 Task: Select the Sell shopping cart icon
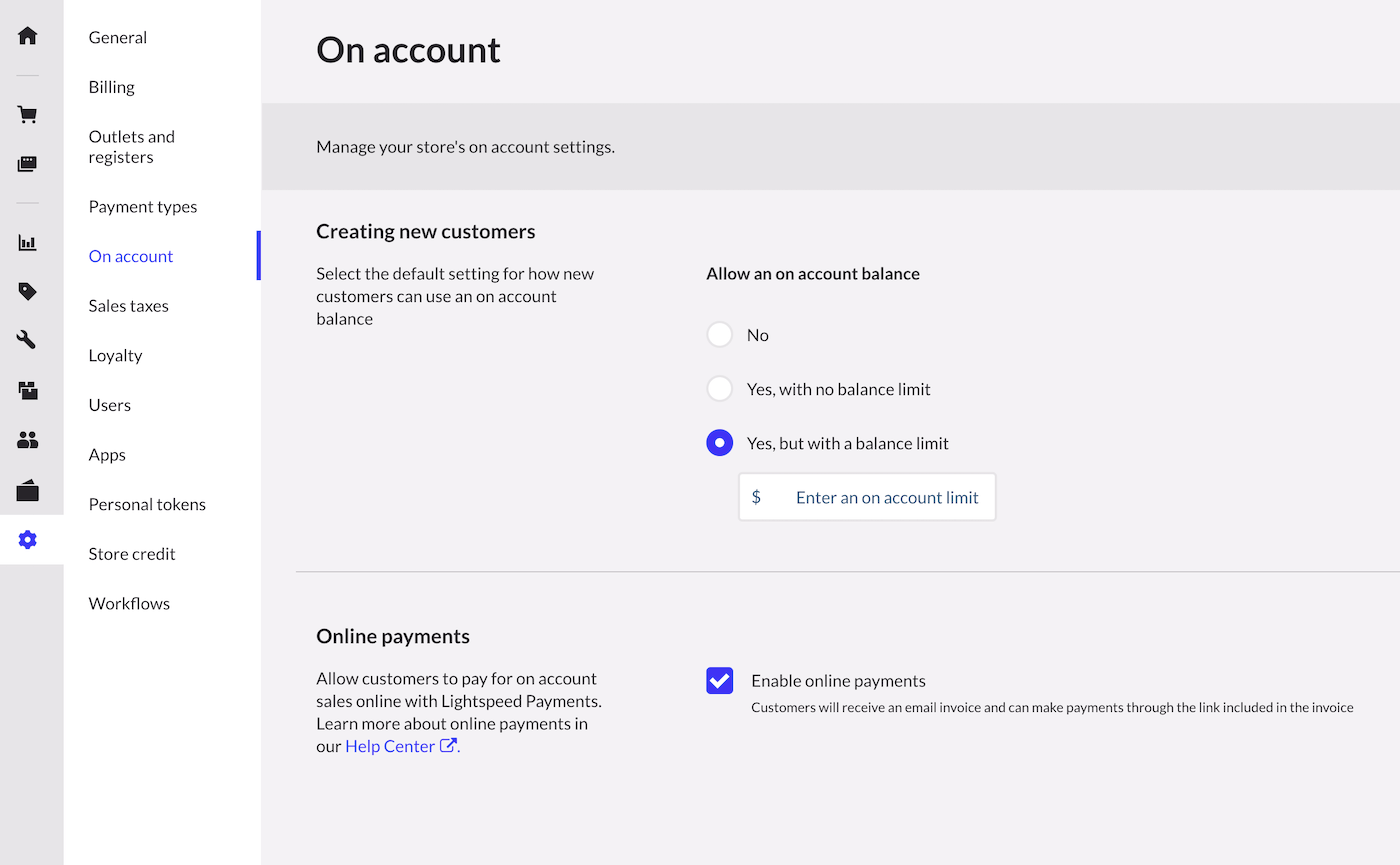27,113
